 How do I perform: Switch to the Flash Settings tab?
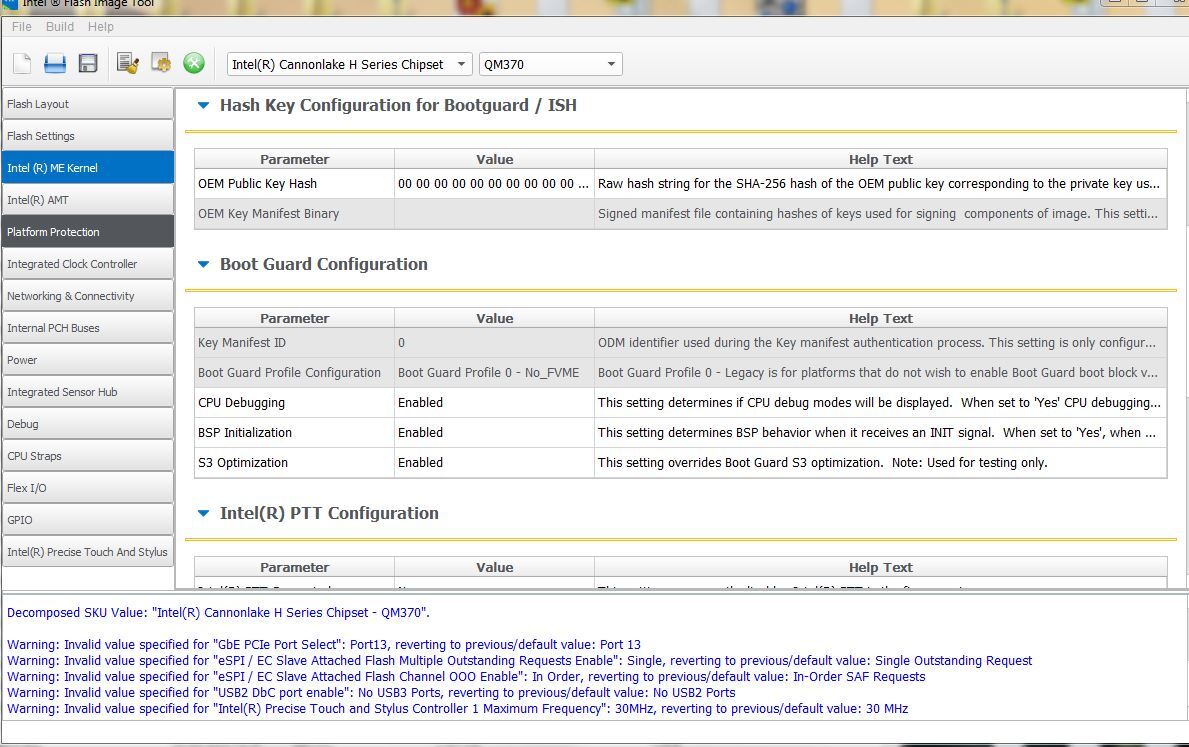[88, 136]
